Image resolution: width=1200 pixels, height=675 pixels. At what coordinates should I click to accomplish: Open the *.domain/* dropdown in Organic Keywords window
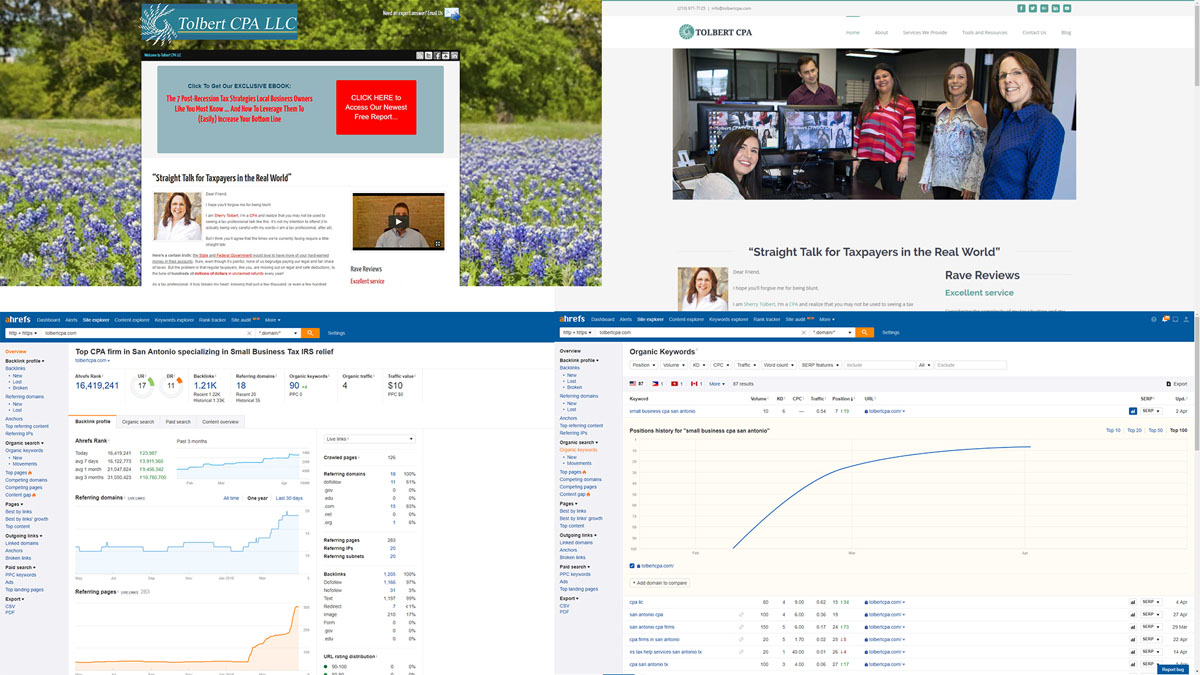click(830, 332)
